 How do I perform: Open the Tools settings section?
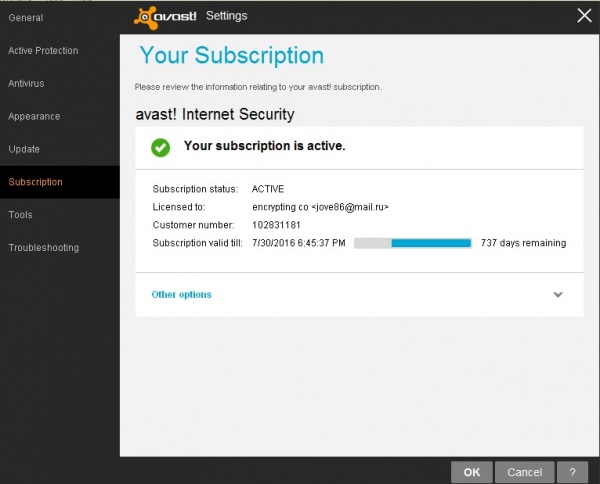coord(21,215)
